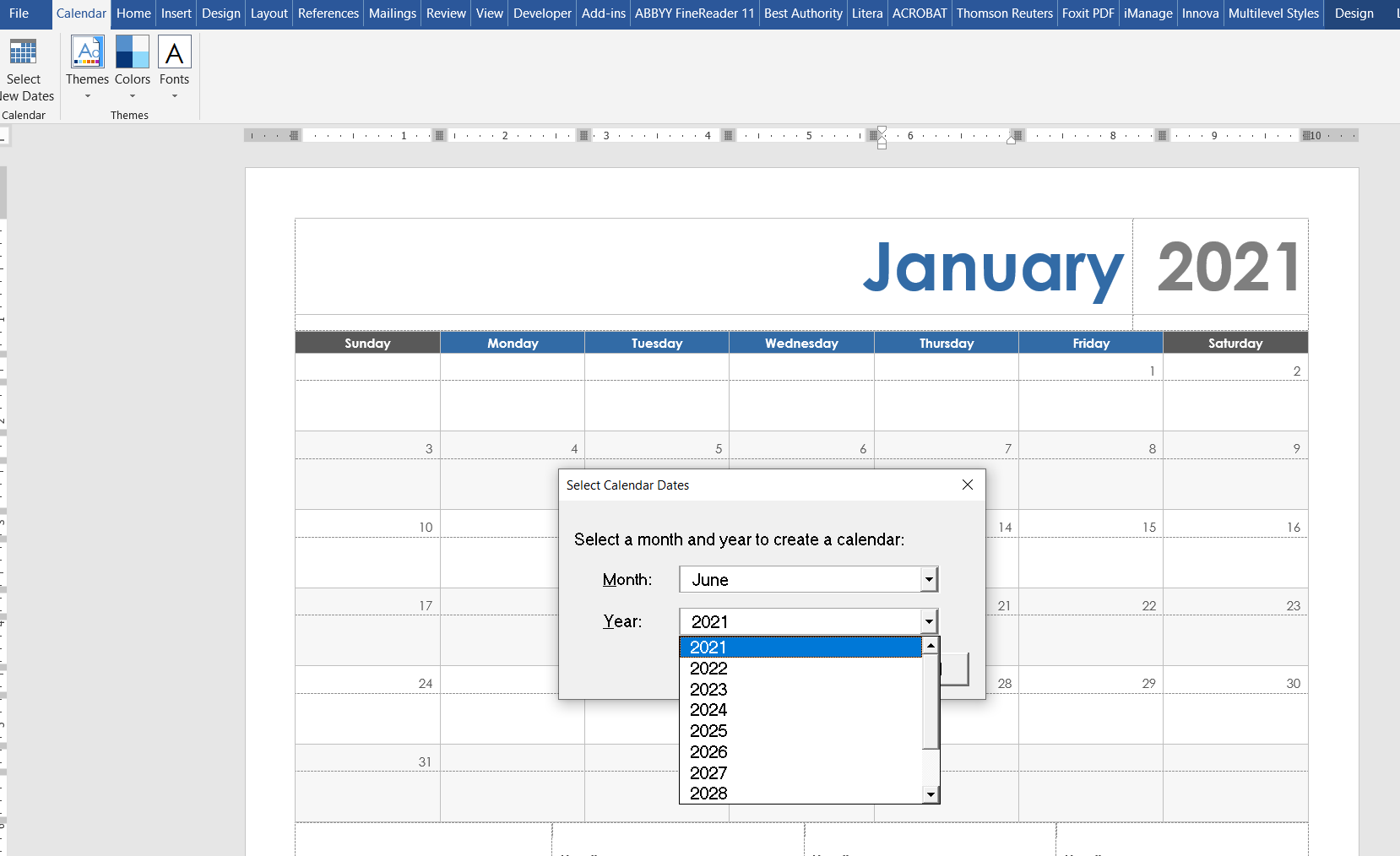Click the year list scrollbar down arrow
The image size is (1400, 856).
coord(930,794)
